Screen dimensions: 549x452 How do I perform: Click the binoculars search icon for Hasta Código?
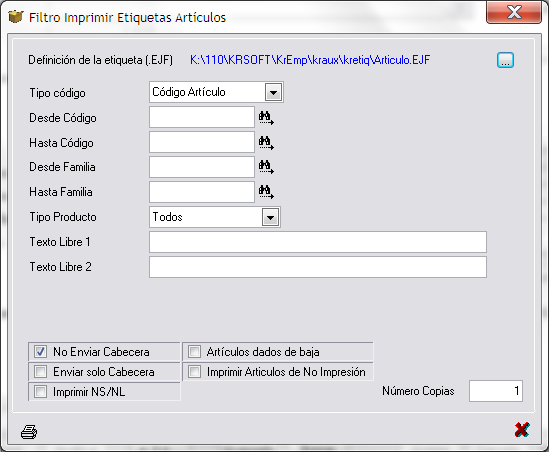266,143
